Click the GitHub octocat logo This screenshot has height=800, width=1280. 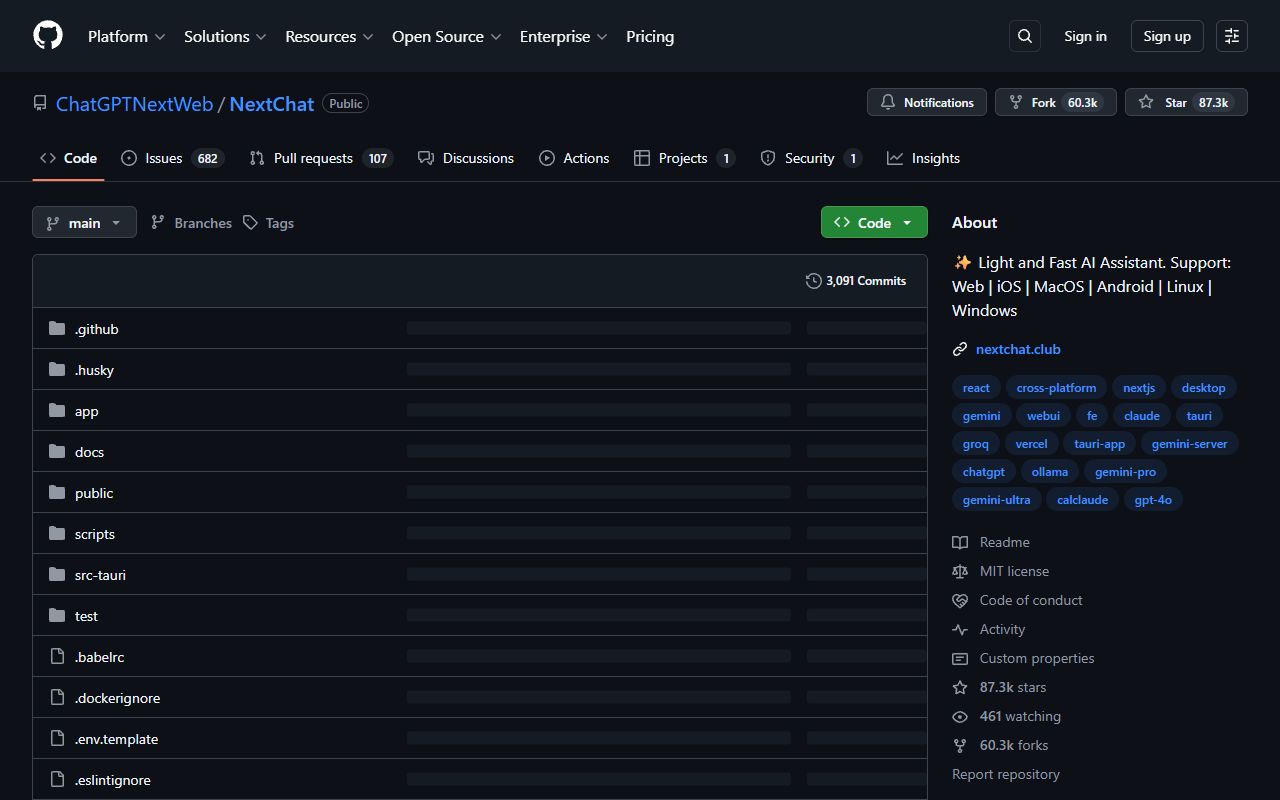tap(47, 35)
